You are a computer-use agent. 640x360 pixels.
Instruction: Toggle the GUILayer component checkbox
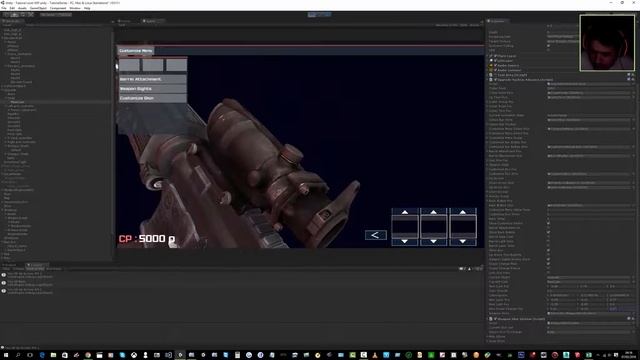pos(496,60)
